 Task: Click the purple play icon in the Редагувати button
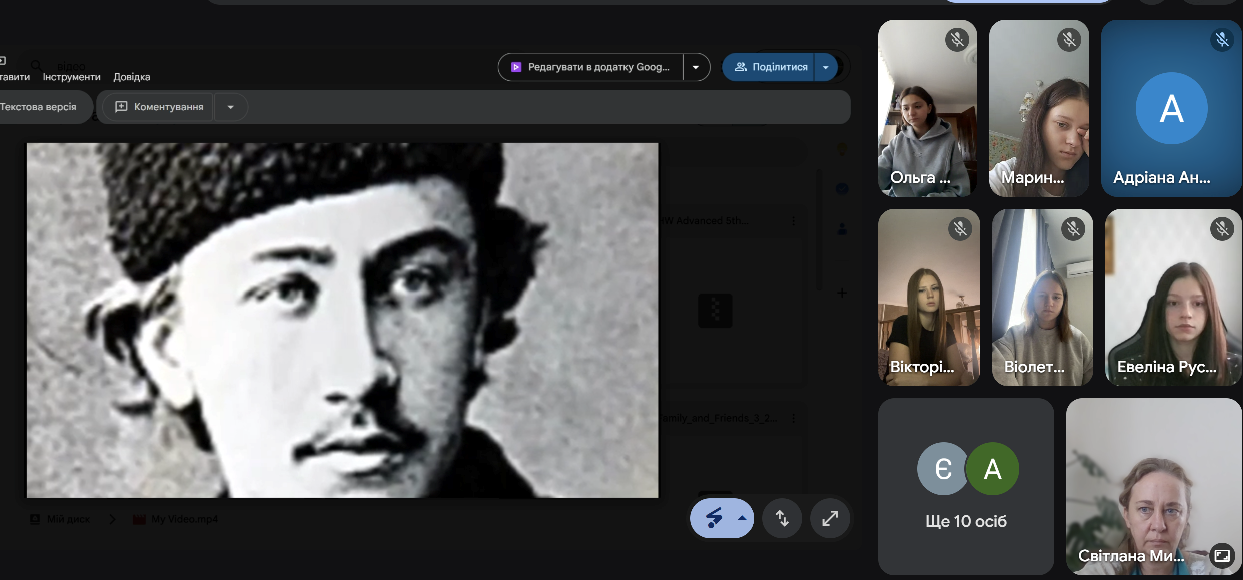coord(516,67)
